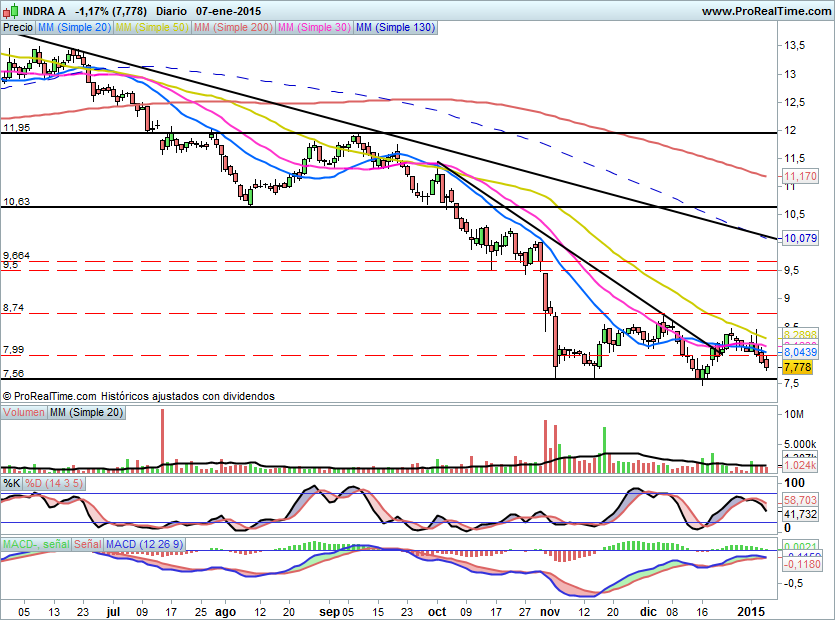835x620 pixels.
Task: Click the %D (14 3 5) label
Action: [x=54, y=483]
